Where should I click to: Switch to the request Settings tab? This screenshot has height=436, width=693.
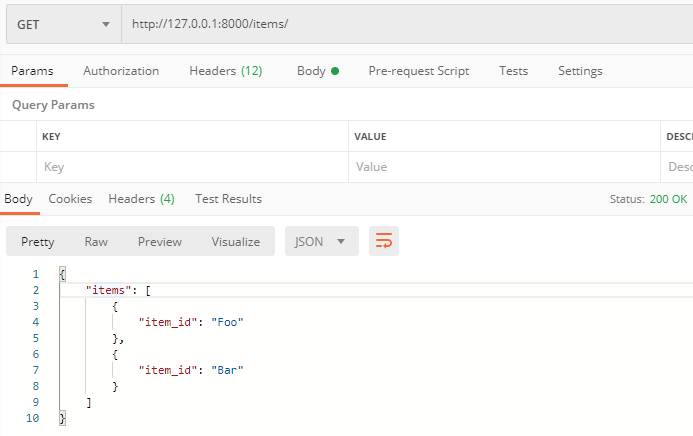580,71
